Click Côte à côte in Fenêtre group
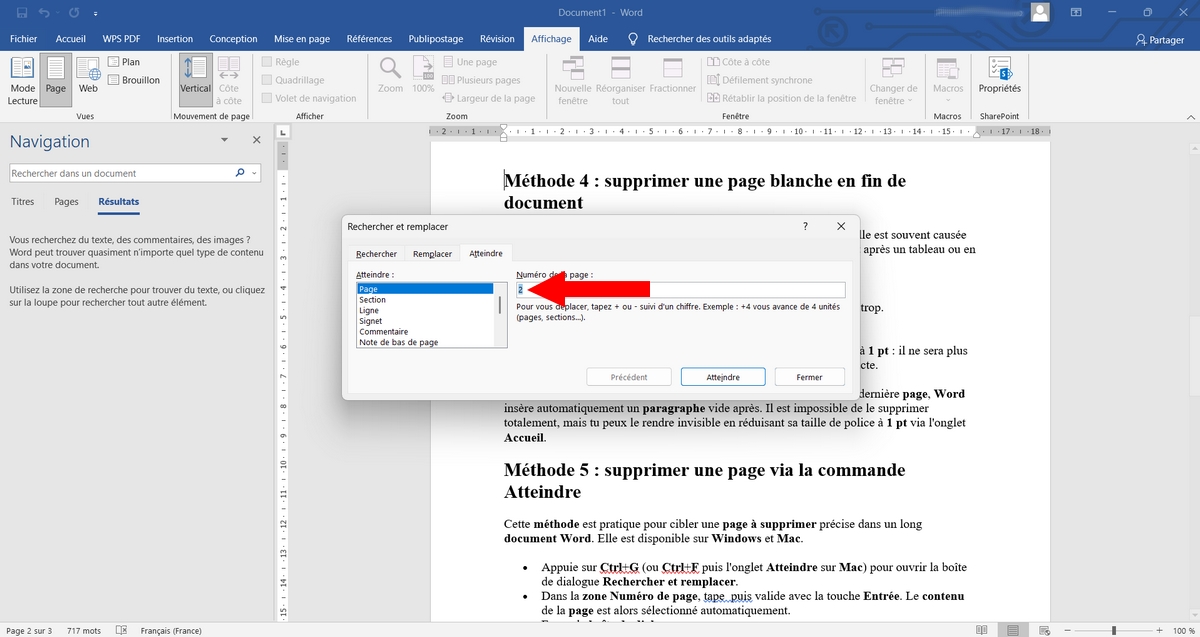Image resolution: width=1200 pixels, height=637 pixels. pos(738,62)
